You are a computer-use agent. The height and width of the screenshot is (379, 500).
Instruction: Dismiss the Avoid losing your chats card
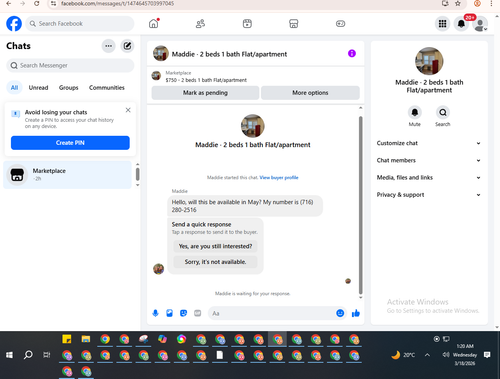pos(128,110)
